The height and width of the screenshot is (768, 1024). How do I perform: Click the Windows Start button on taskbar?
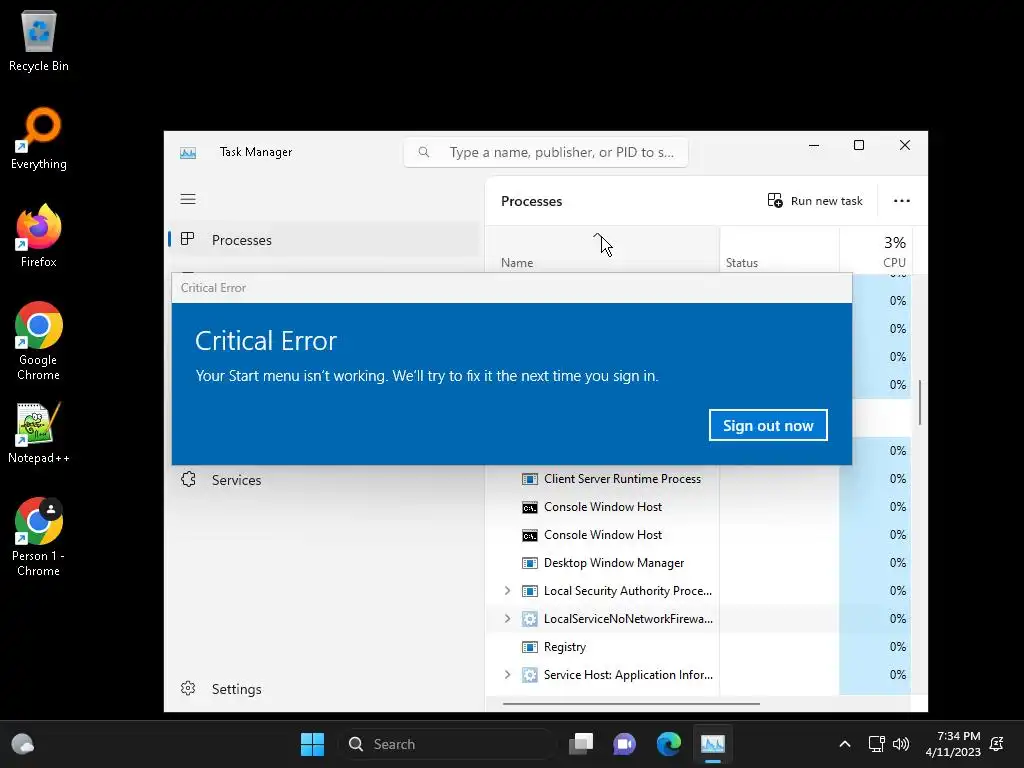pos(312,744)
